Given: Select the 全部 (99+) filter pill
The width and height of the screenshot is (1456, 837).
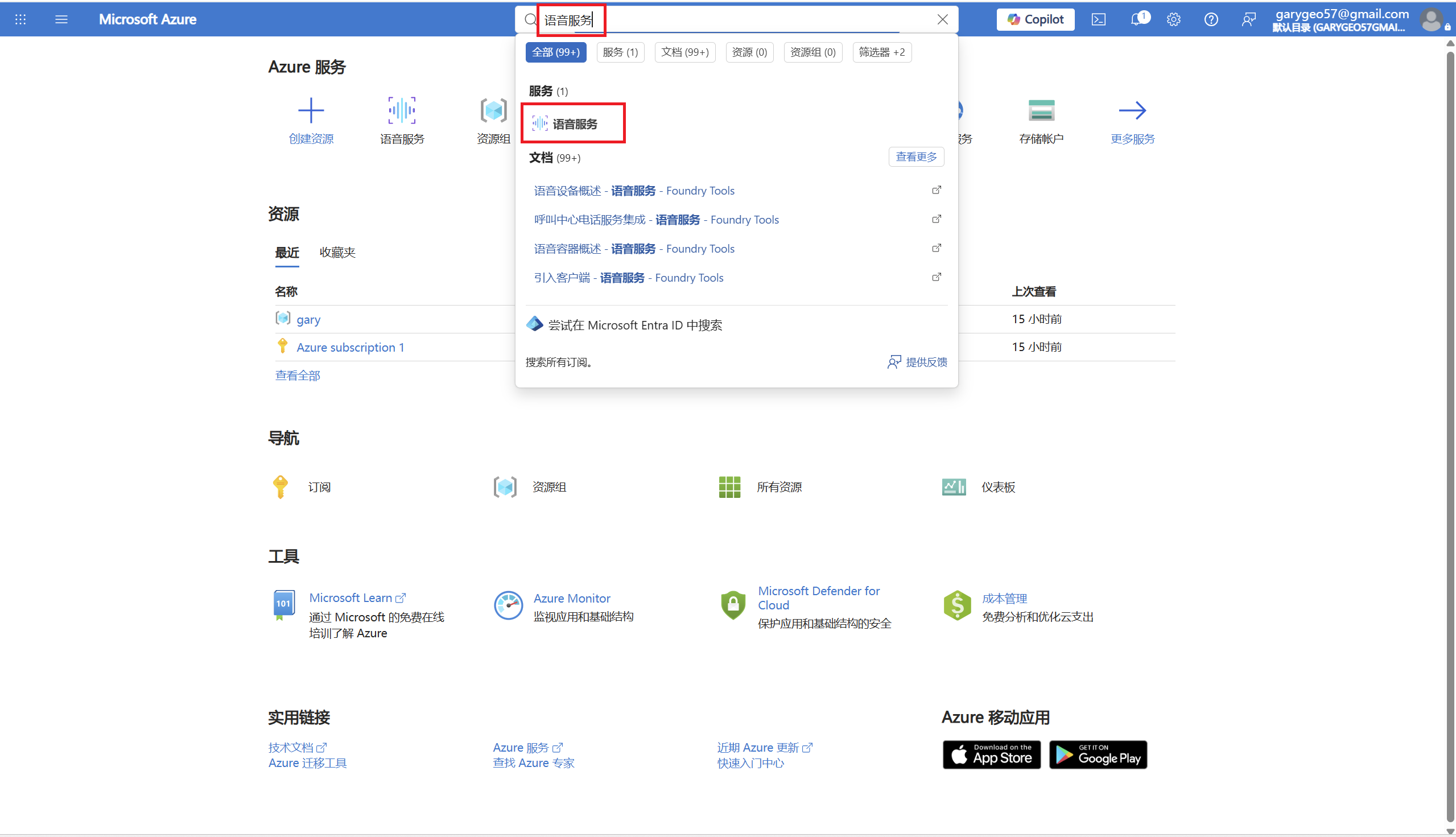Looking at the screenshot, I should point(556,52).
